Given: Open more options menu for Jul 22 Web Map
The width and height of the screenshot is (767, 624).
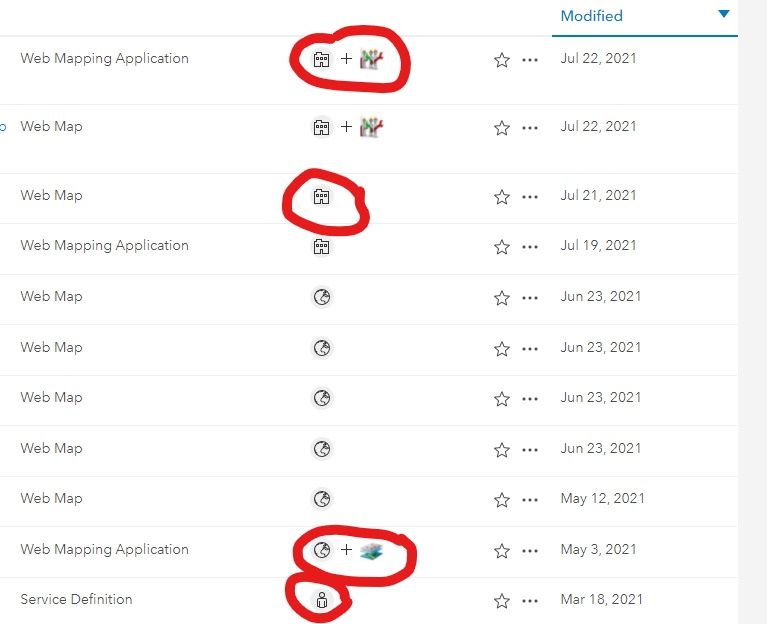Looking at the screenshot, I should [530, 128].
